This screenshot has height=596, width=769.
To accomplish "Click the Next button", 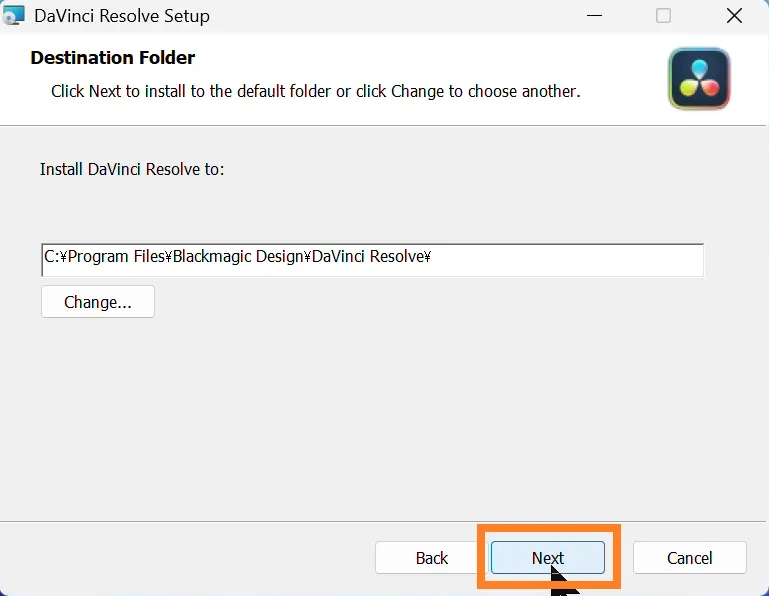I will [x=547, y=557].
